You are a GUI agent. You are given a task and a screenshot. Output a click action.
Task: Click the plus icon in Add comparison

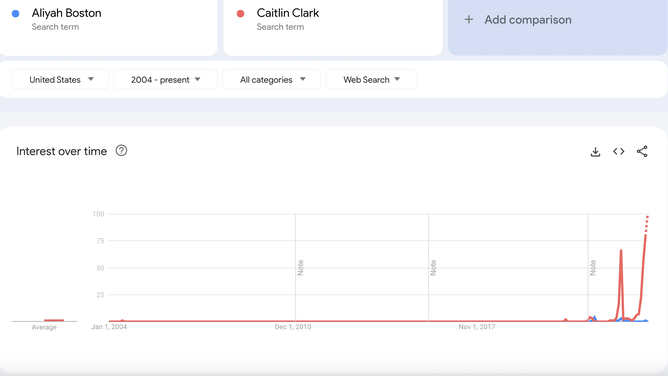pos(469,20)
